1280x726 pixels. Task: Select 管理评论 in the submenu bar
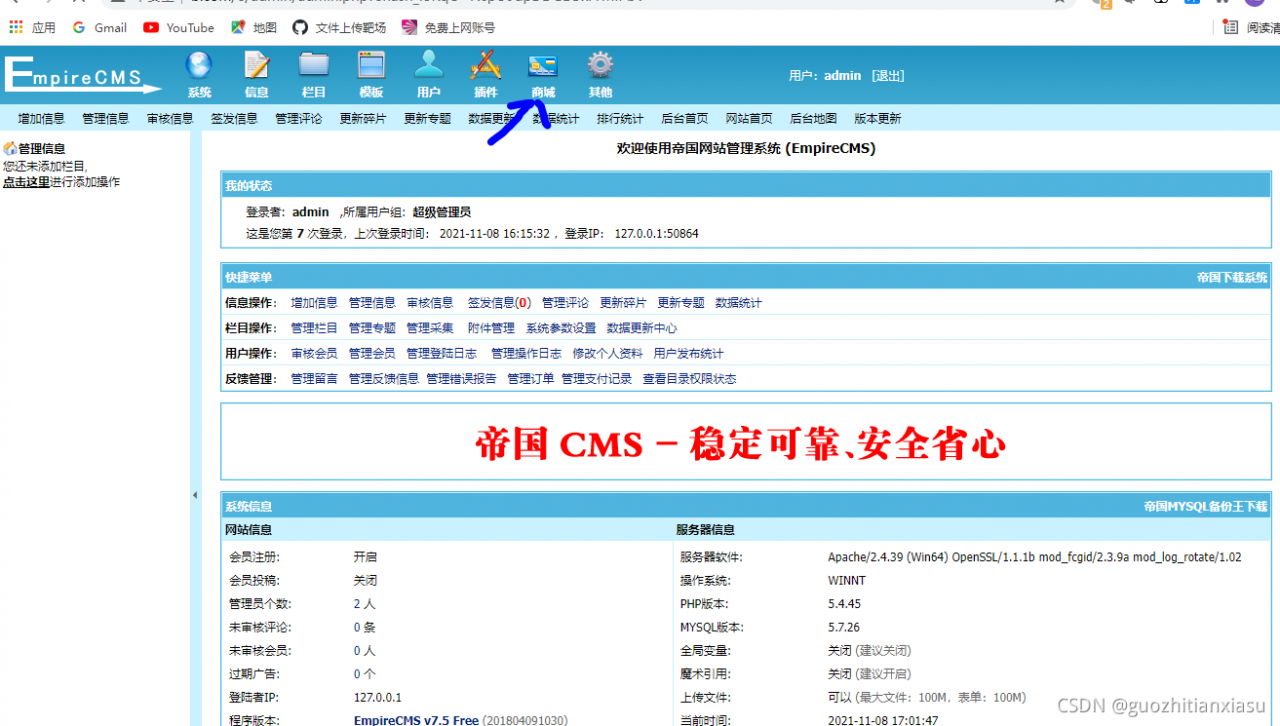[299, 118]
